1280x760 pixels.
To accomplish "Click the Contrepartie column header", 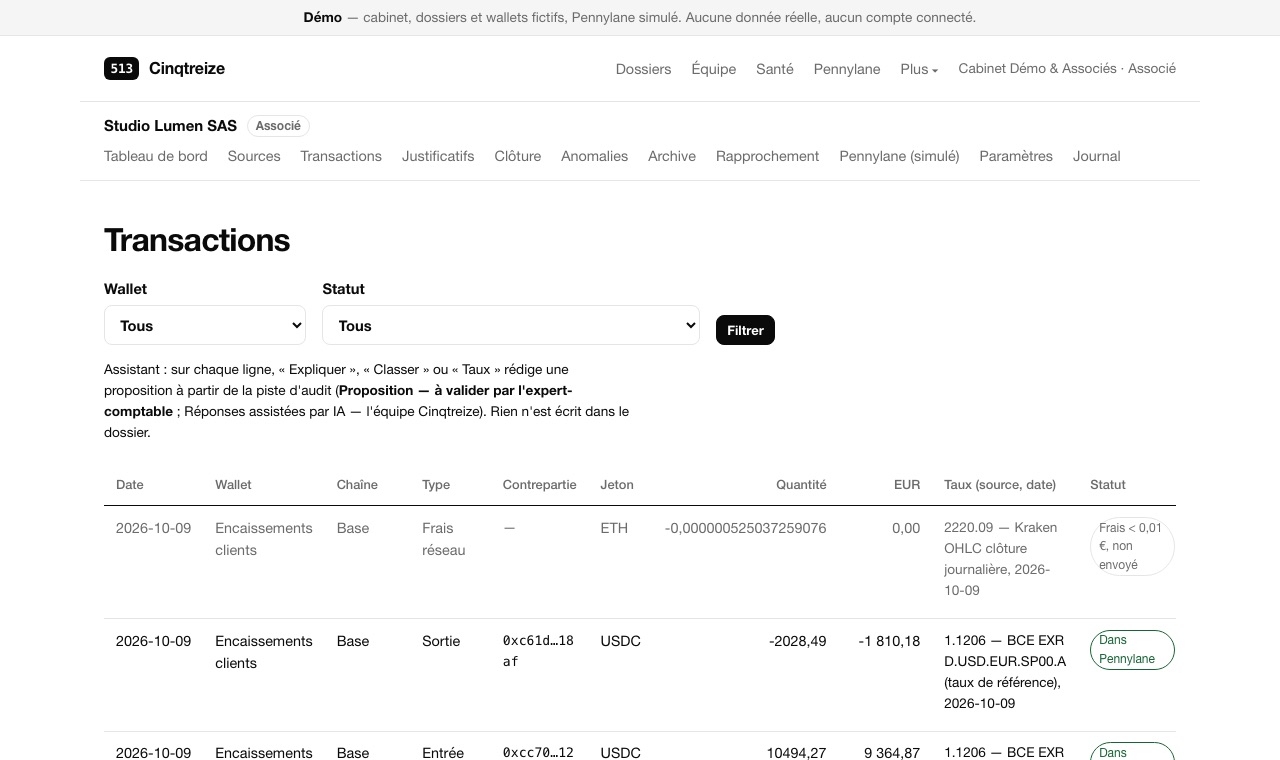I will click(540, 485).
